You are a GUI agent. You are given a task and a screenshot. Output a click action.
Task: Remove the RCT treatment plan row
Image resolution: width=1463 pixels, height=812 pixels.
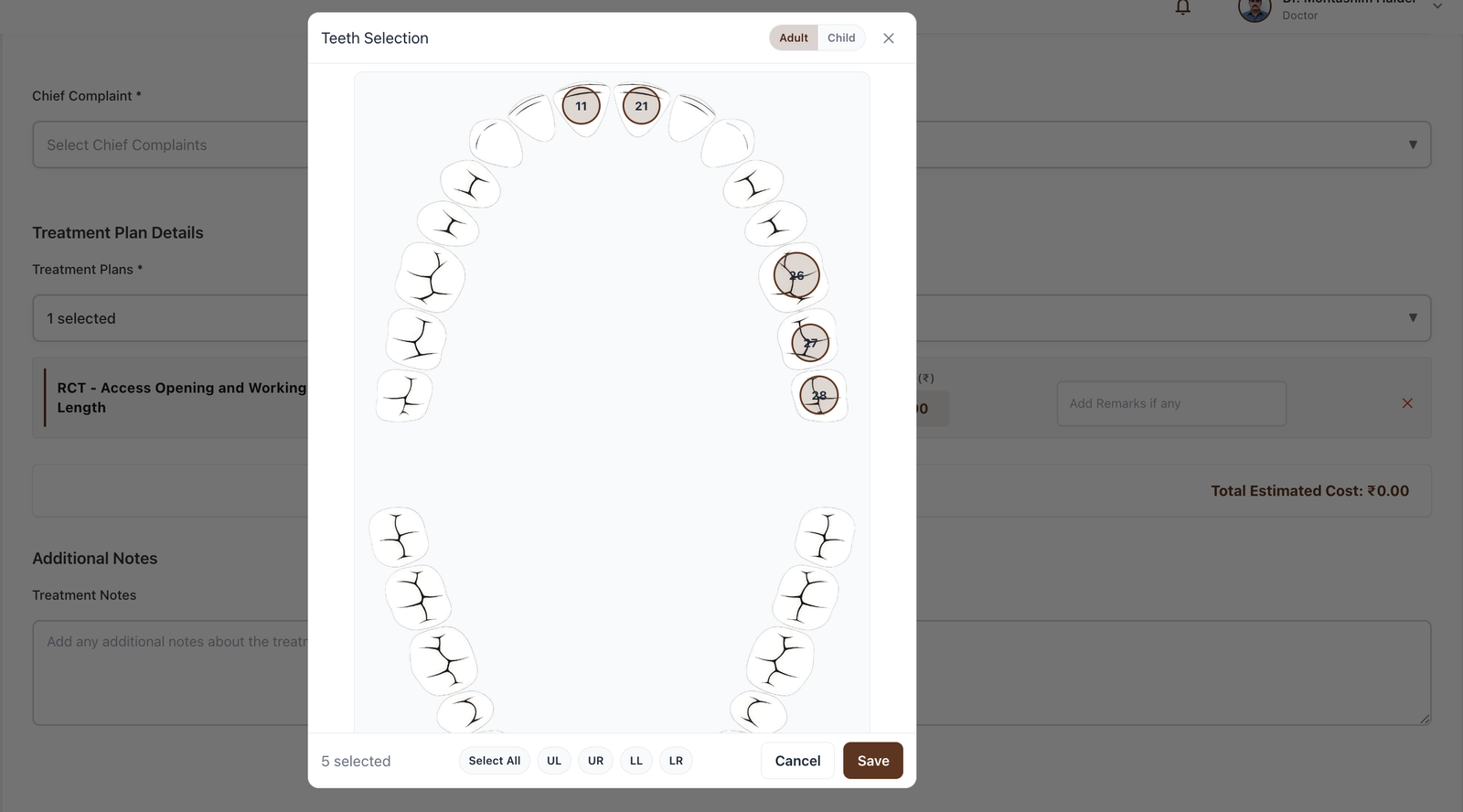coord(1407,403)
